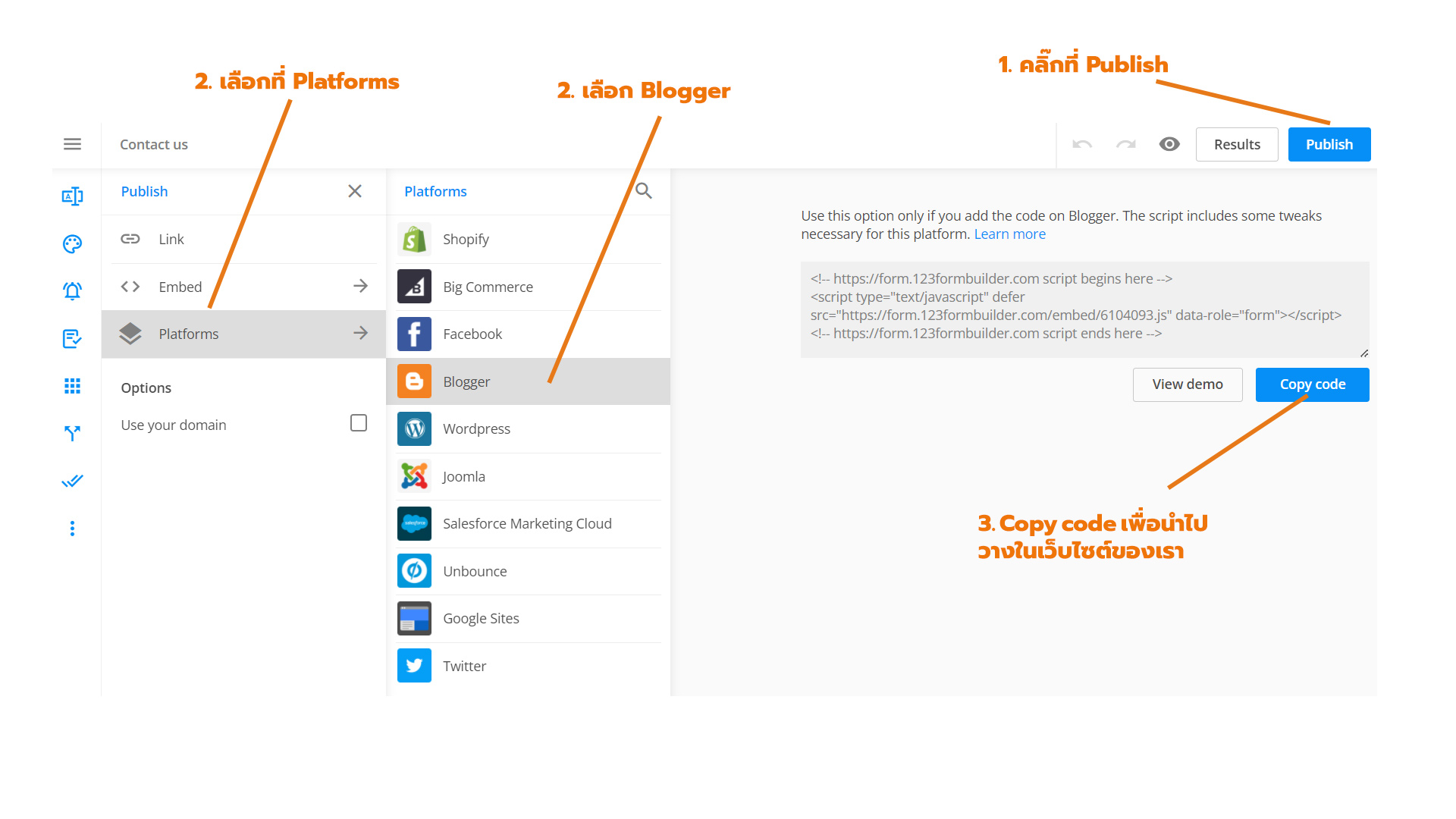Screen dimensions: 1456x819
Task: Click the Copy code button
Action: (1312, 384)
